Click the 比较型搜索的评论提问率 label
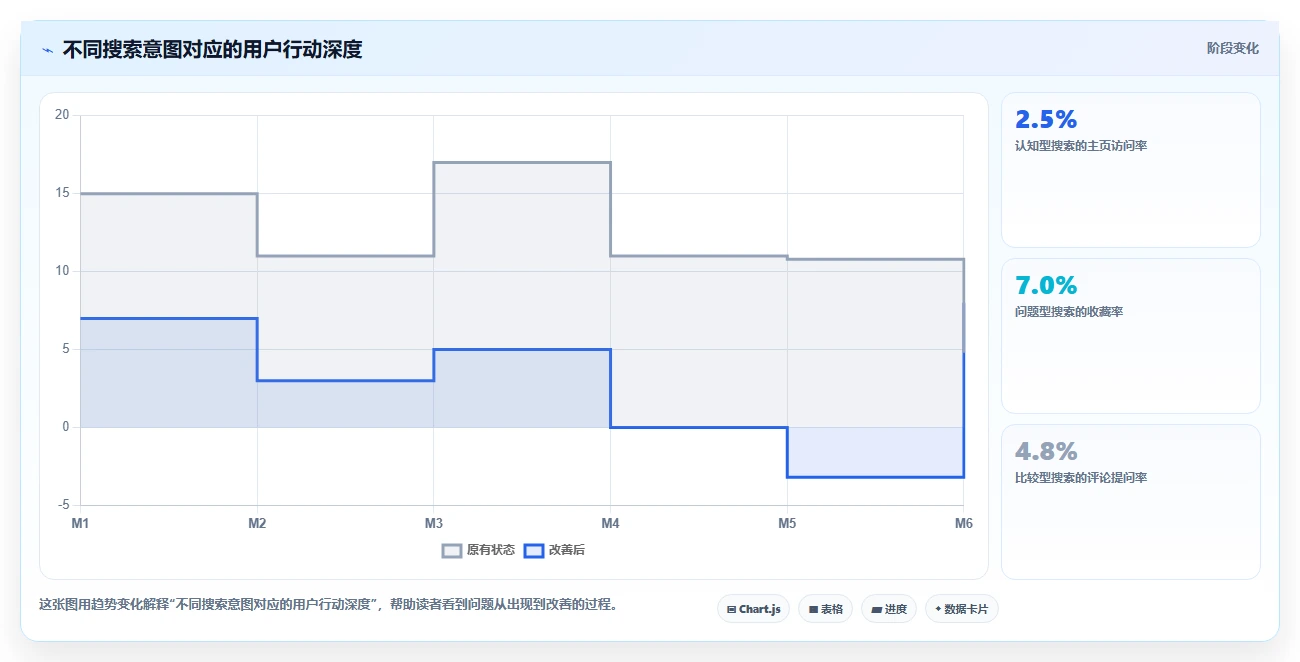The height and width of the screenshot is (662, 1300). pyautogui.click(x=1081, y=478)
